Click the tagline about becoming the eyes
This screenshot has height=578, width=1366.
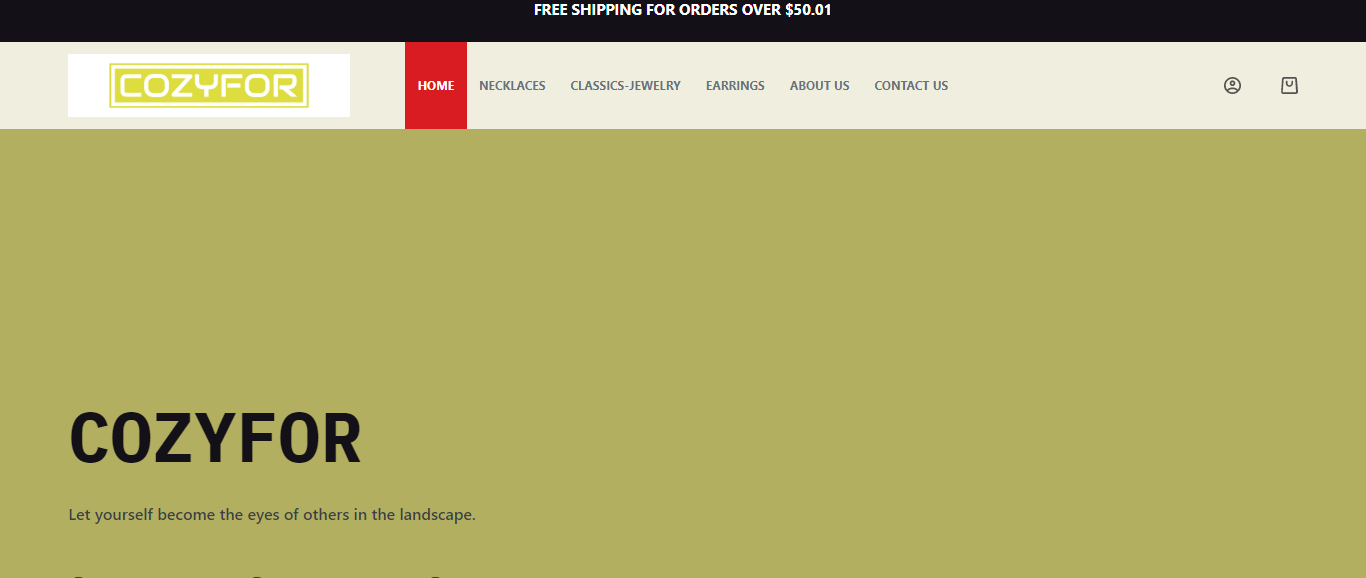pyautogui.click(x=272, y=515)
